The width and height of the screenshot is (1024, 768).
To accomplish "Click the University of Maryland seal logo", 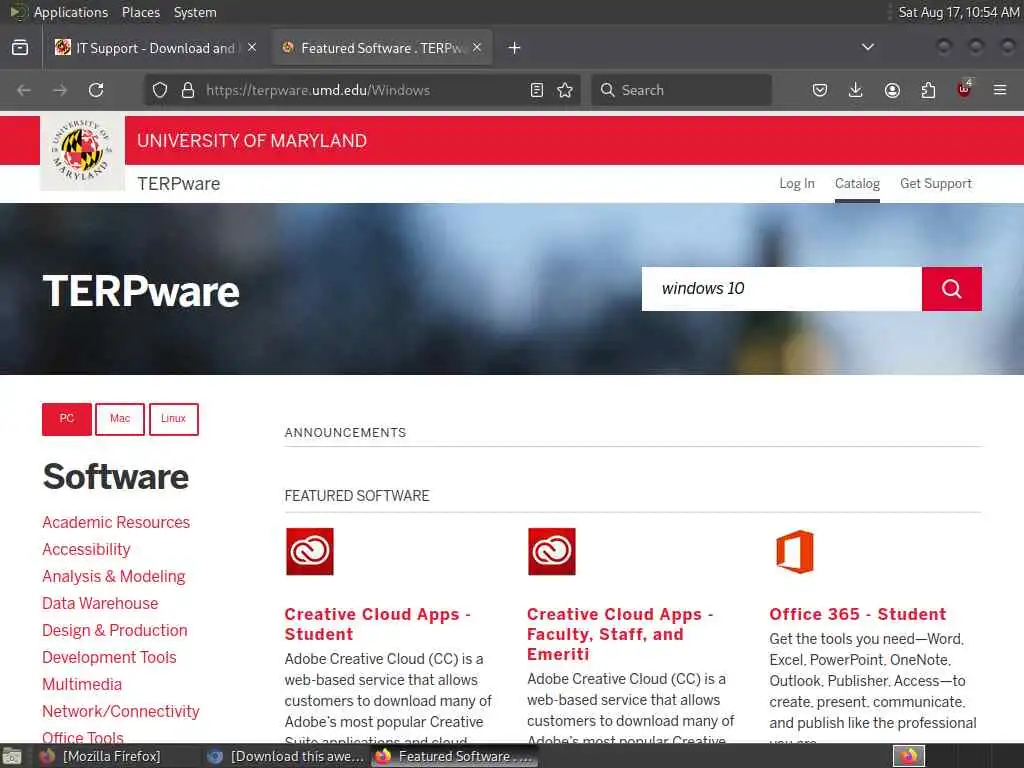I will [82, 152].
